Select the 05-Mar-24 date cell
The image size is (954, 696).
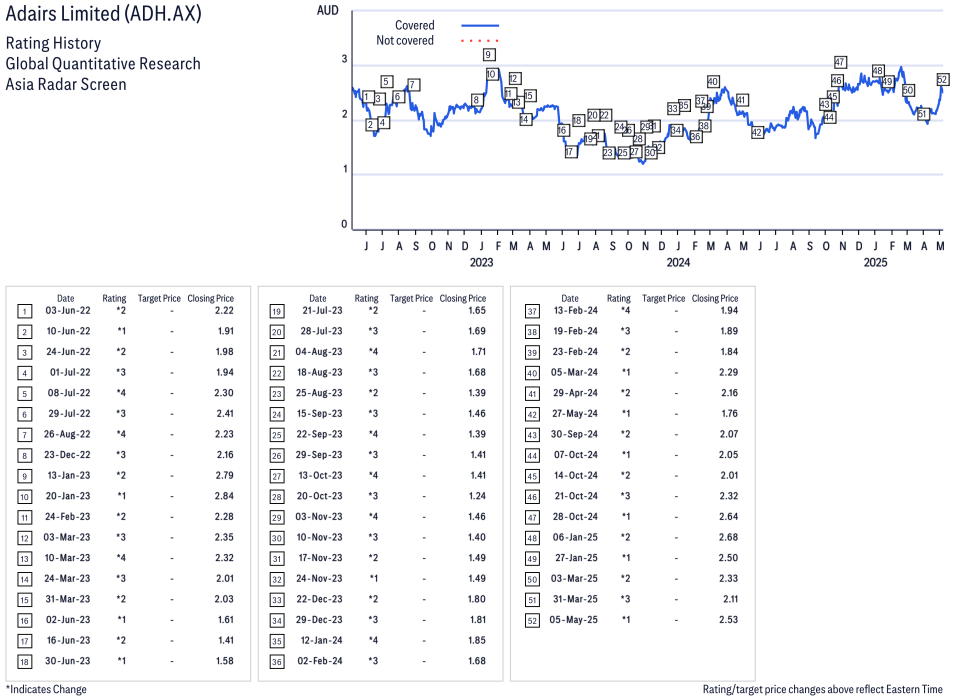[x=574, y=372]
